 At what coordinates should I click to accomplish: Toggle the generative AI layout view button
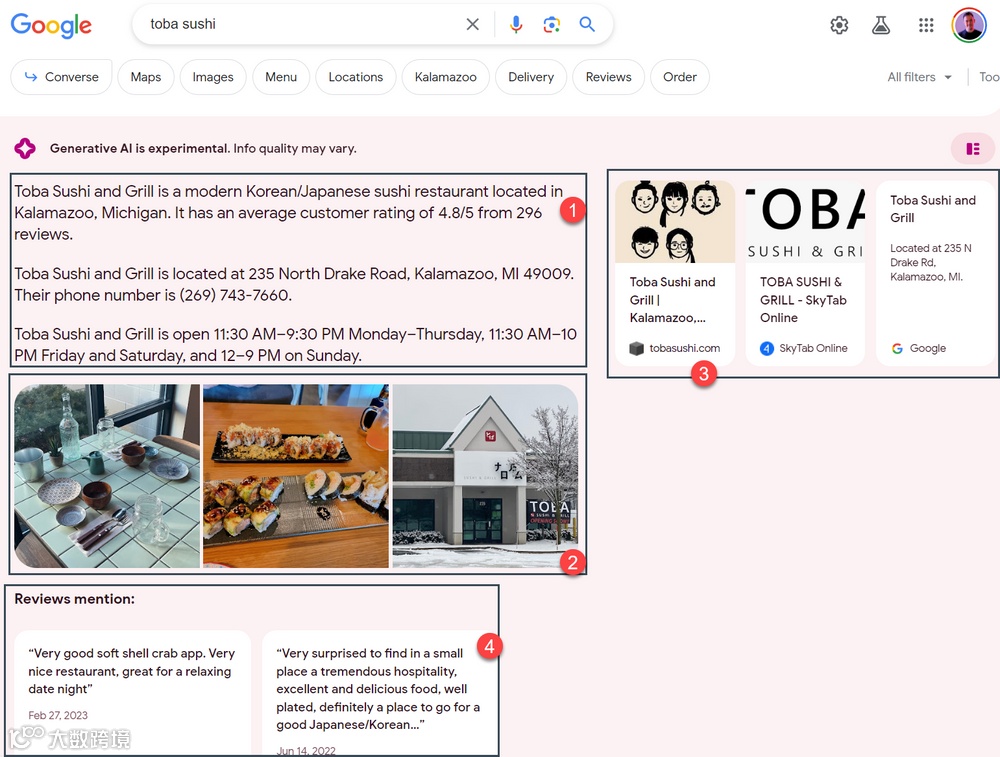click(973, 149)
